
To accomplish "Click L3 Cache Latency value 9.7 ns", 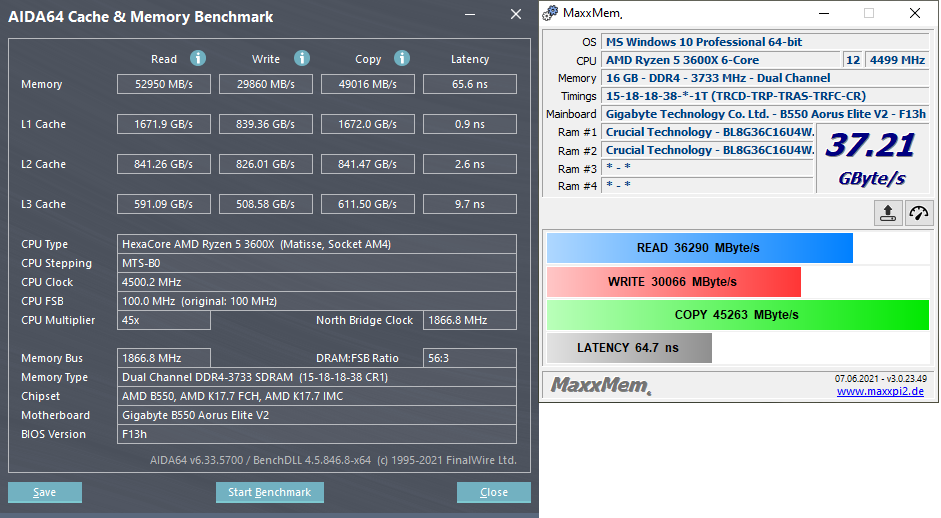I will click(x=470, y=204).
